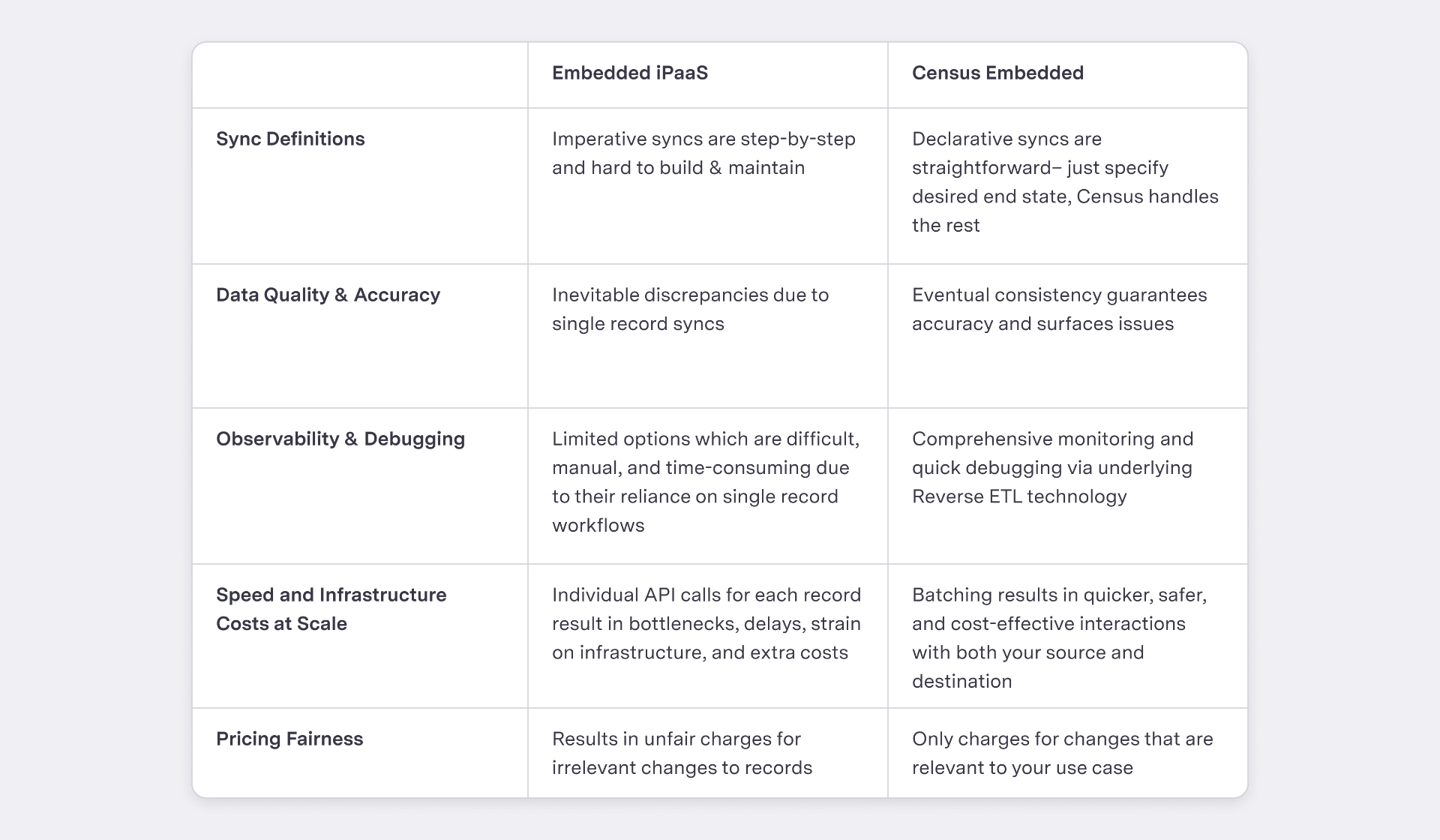Image resolution: width=1440 pixels, height=840 pixels.
Task: Select the Data Quality & Accuracy label
Action: (328, 295)
